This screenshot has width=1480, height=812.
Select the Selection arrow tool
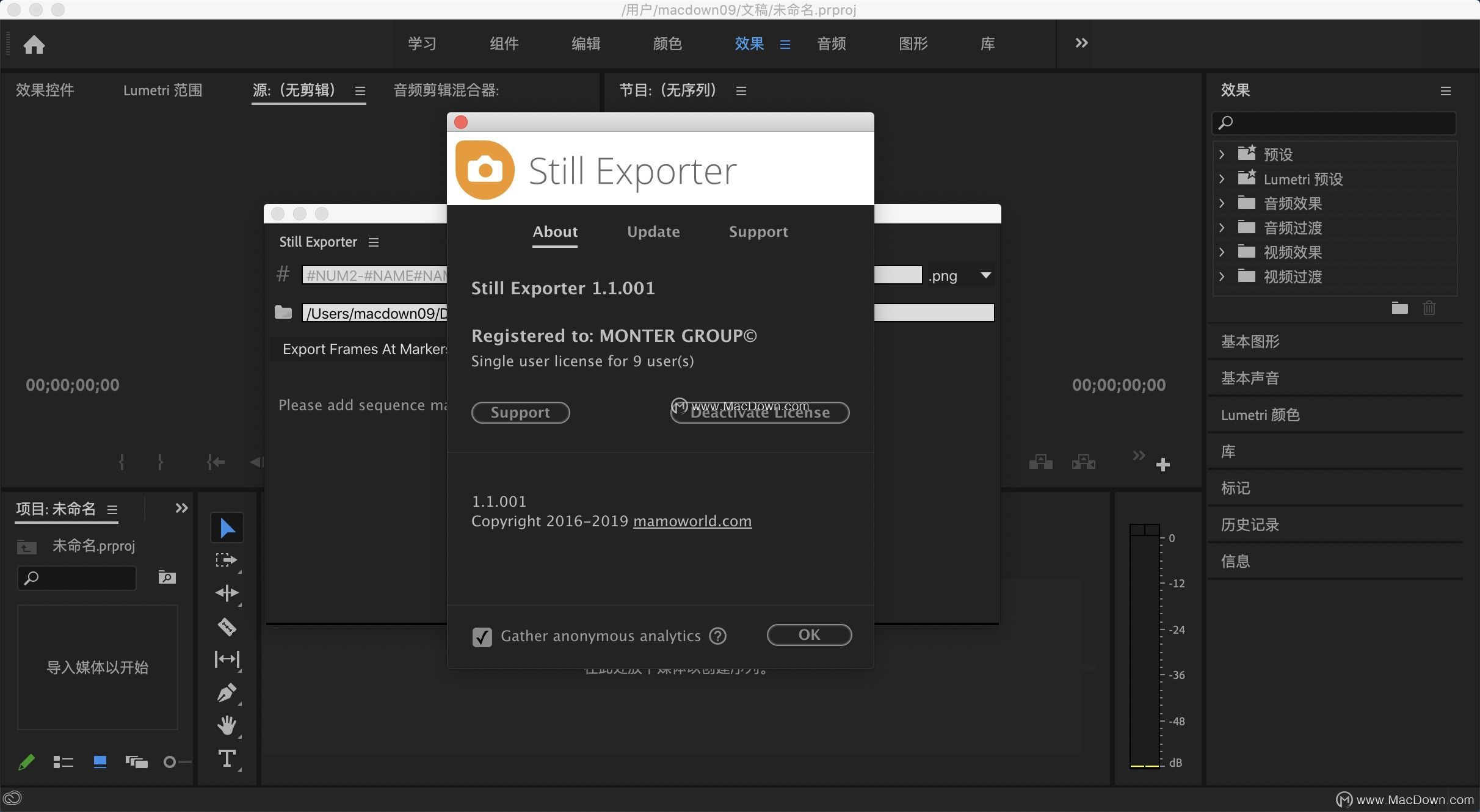click(227, 528)
